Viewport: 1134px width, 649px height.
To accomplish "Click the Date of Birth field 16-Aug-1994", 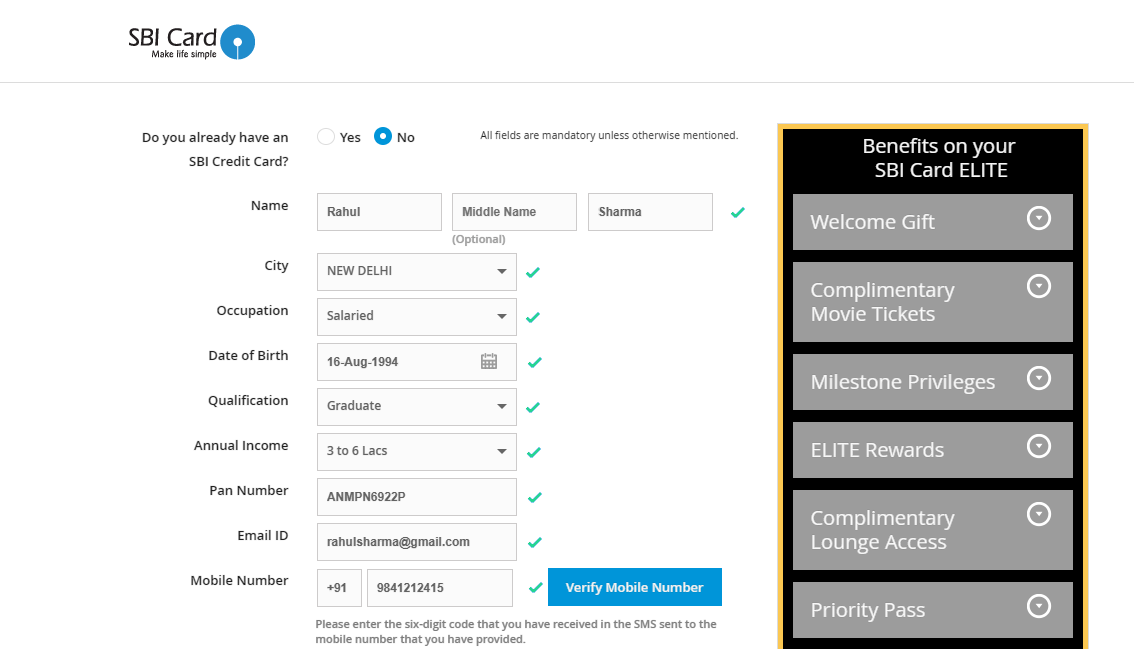I will 417,362.
